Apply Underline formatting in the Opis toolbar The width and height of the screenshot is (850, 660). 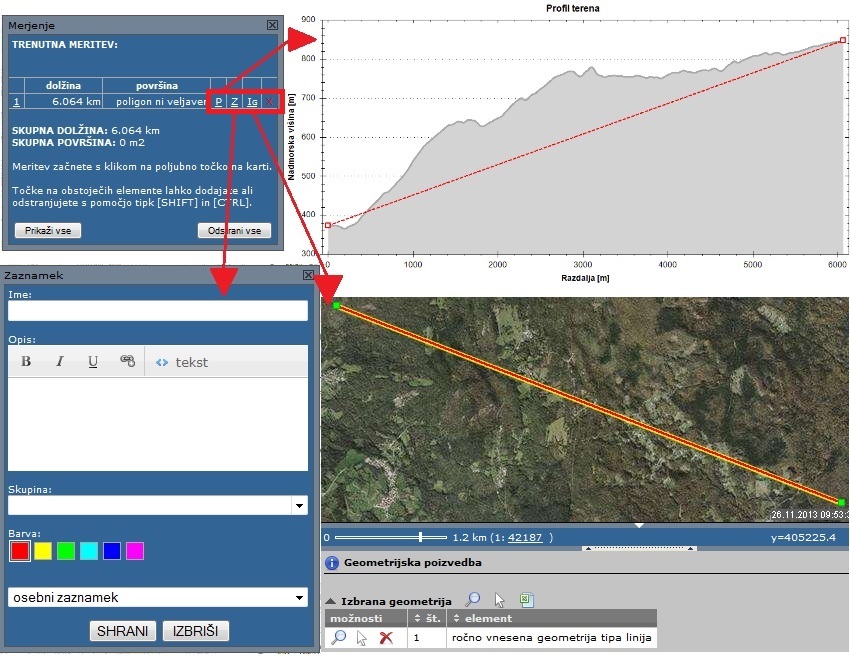tap(93, 362)
